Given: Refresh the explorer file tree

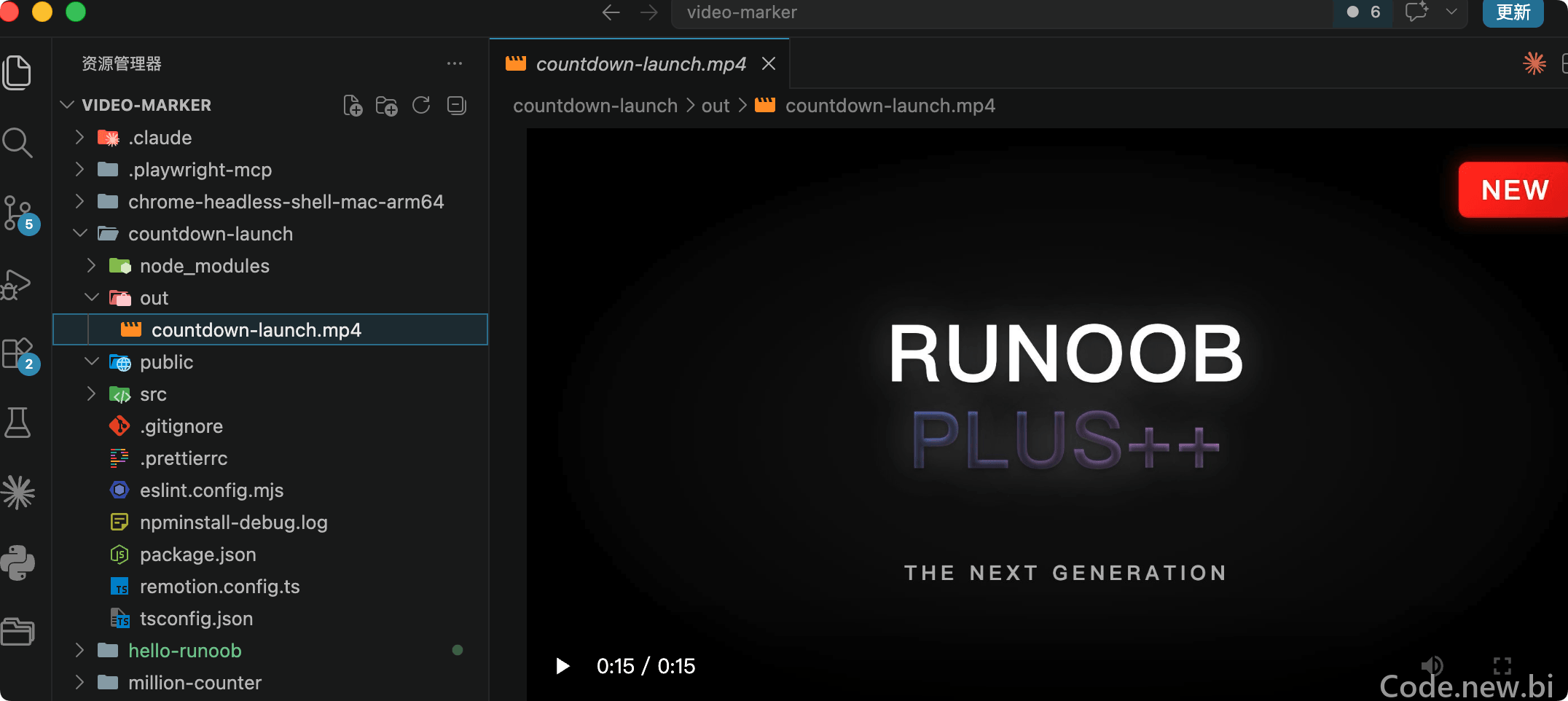Looking at the screenshot, I should (421, 106).
